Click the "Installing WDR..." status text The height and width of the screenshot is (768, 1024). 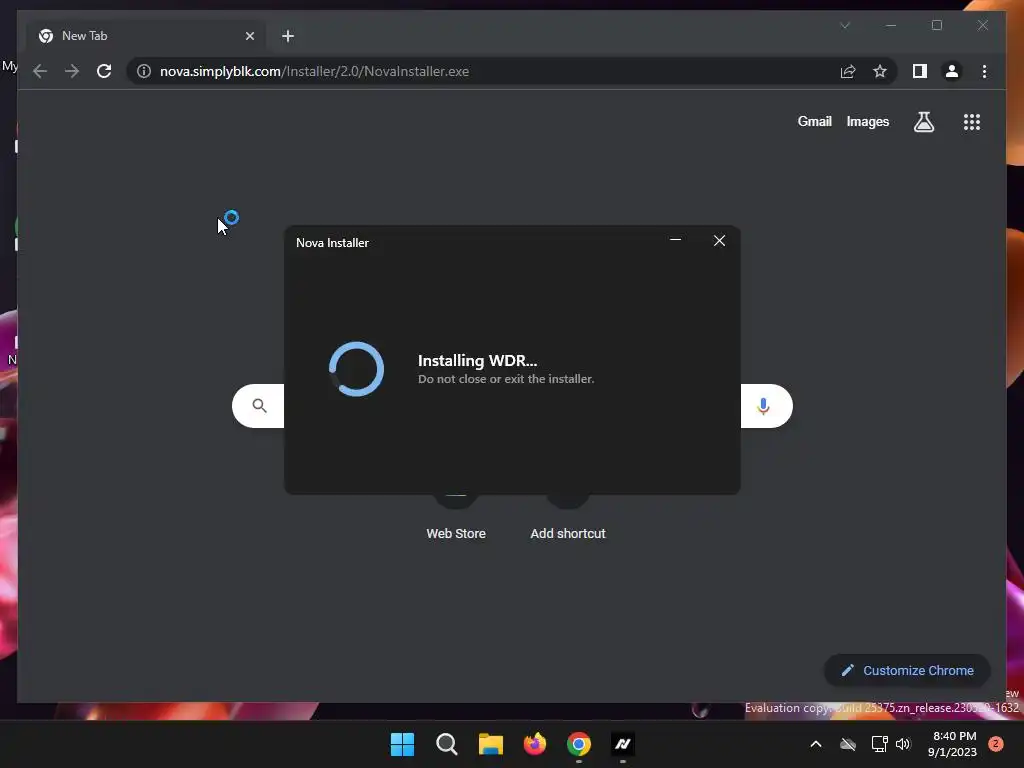(x=477, y=360)
